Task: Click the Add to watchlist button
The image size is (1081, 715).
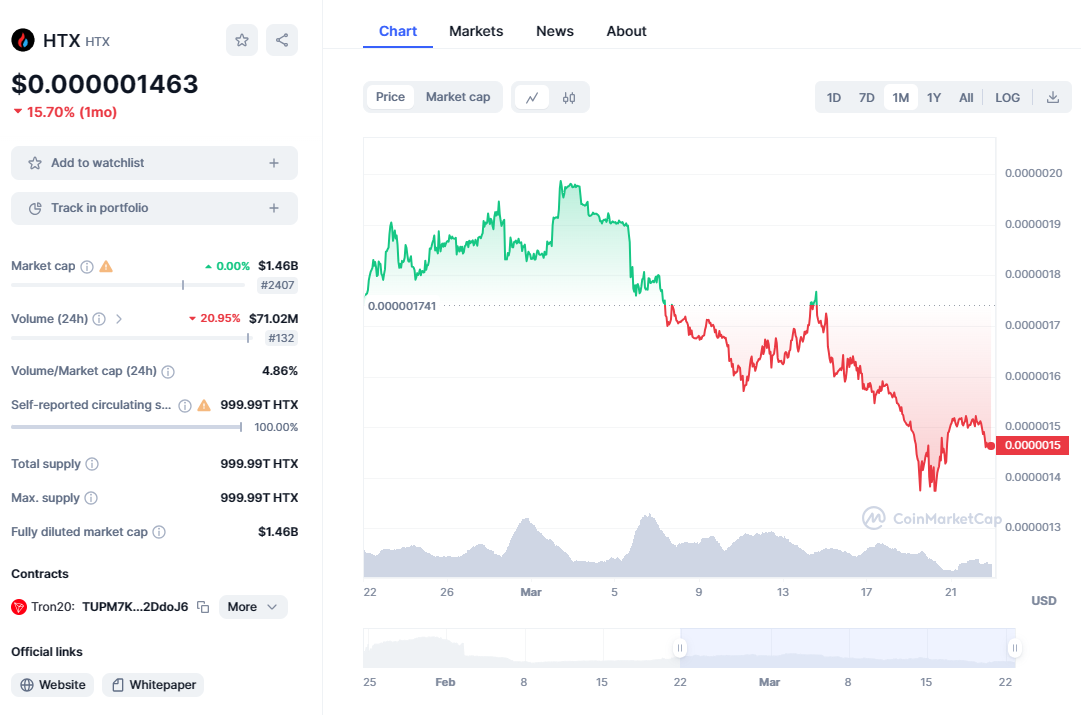Action: (154, 163)
